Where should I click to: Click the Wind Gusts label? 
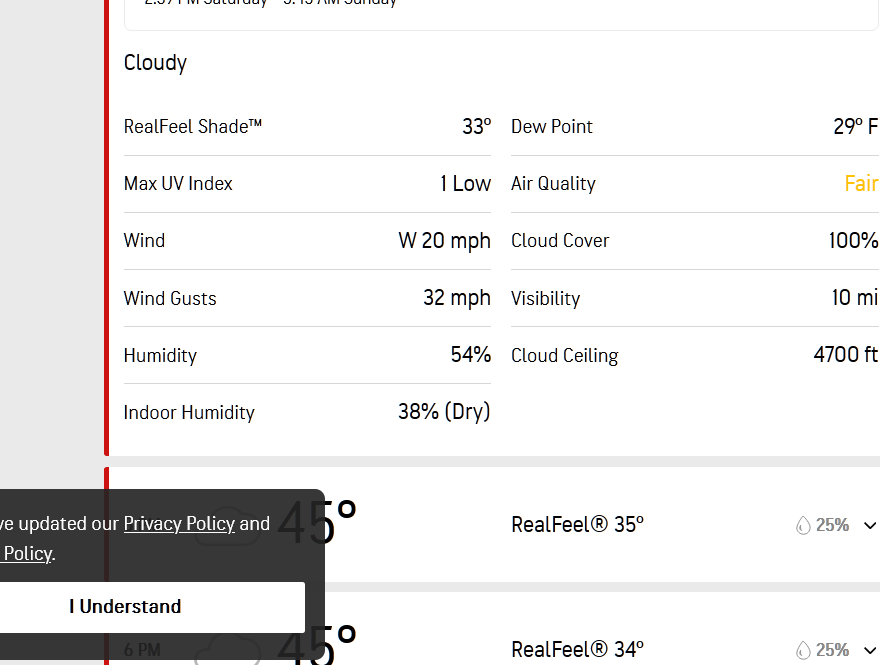pos(170,299)
